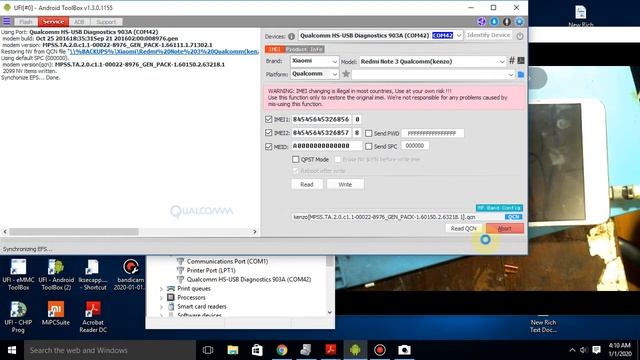Screen dimensions: 640x360
Task: Click the power icon next to Identify Device
Action: point(520,36)
